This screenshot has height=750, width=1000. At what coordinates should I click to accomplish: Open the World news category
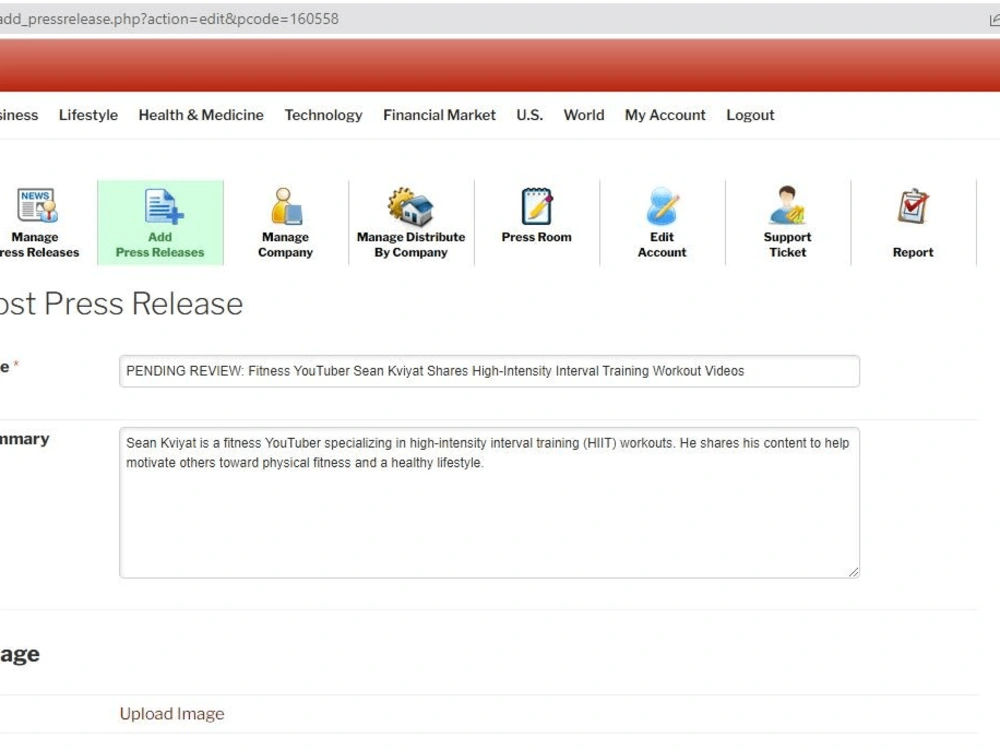(x=584, y=115)
